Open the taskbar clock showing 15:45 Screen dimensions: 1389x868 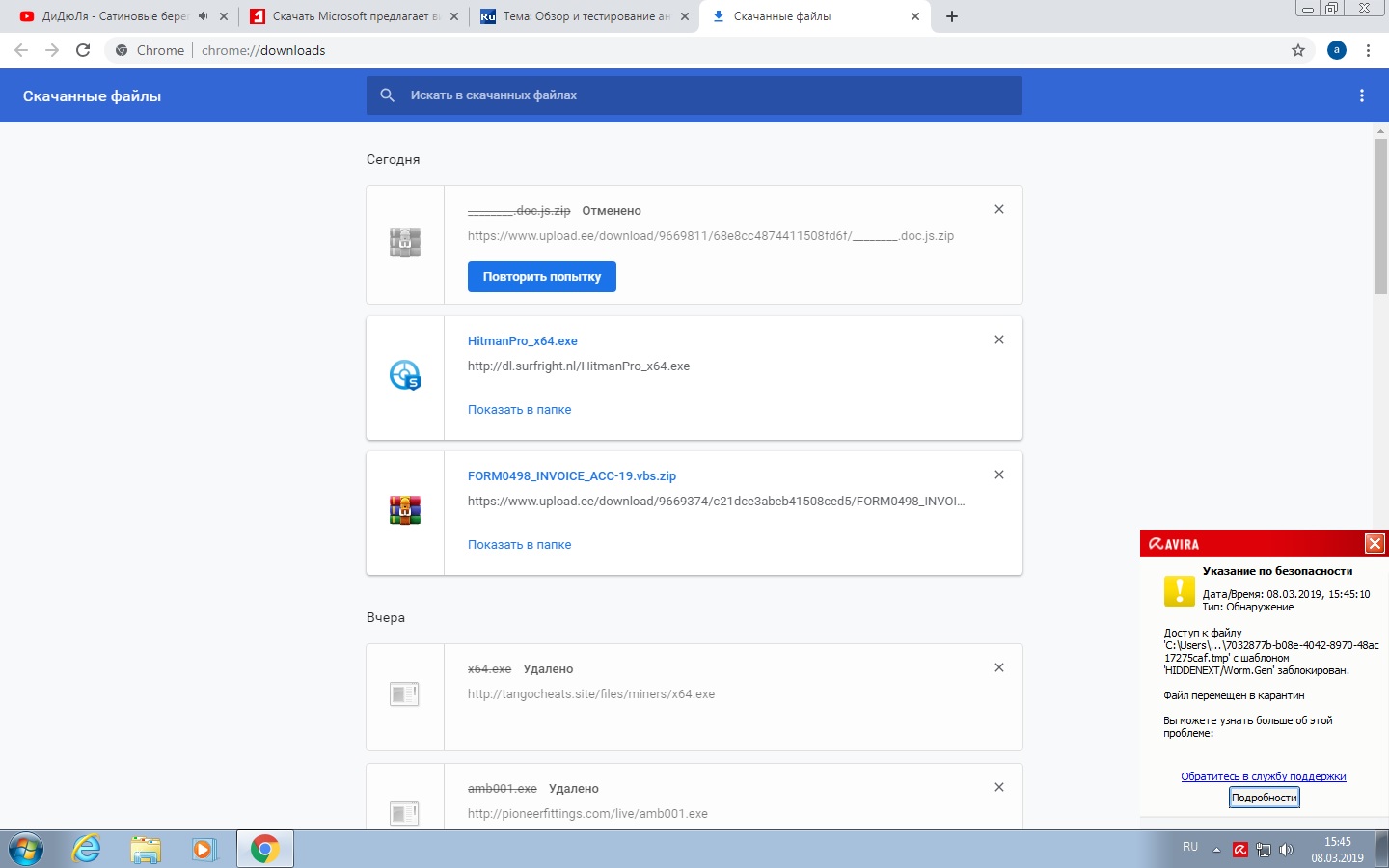pyautogui.click(x=1337, y=850)
